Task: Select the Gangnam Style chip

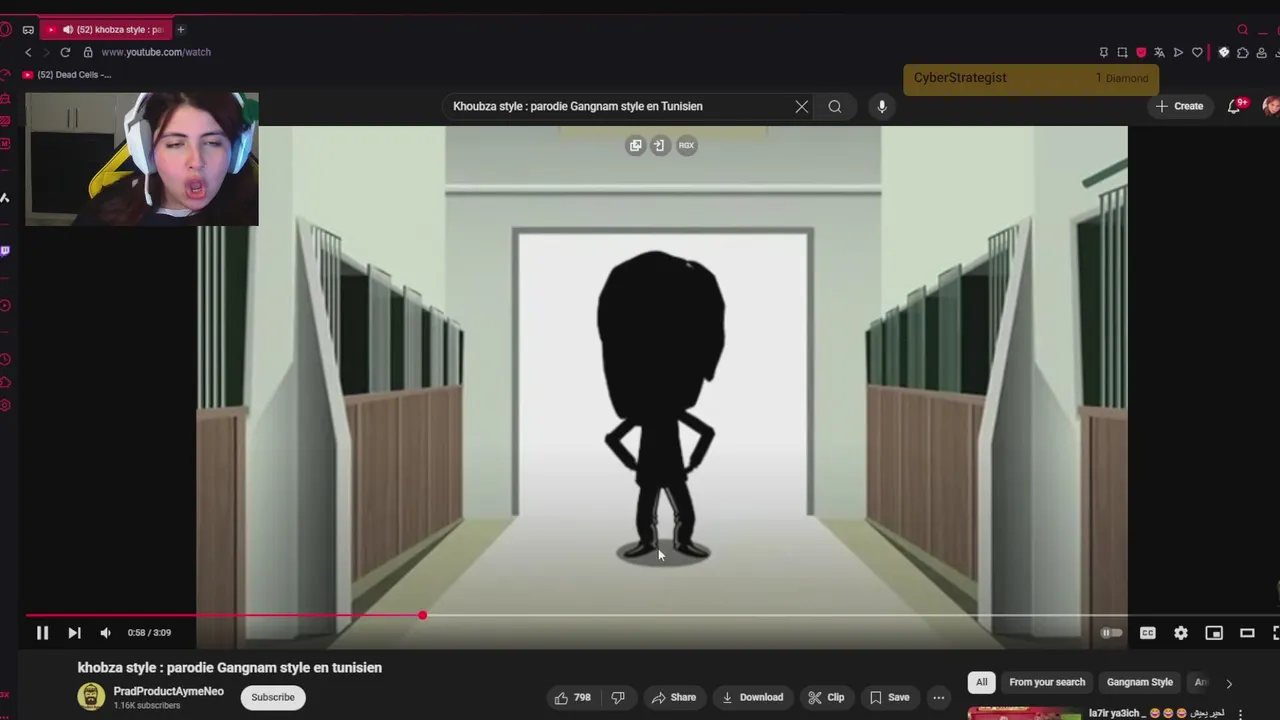Action: 1139,682
